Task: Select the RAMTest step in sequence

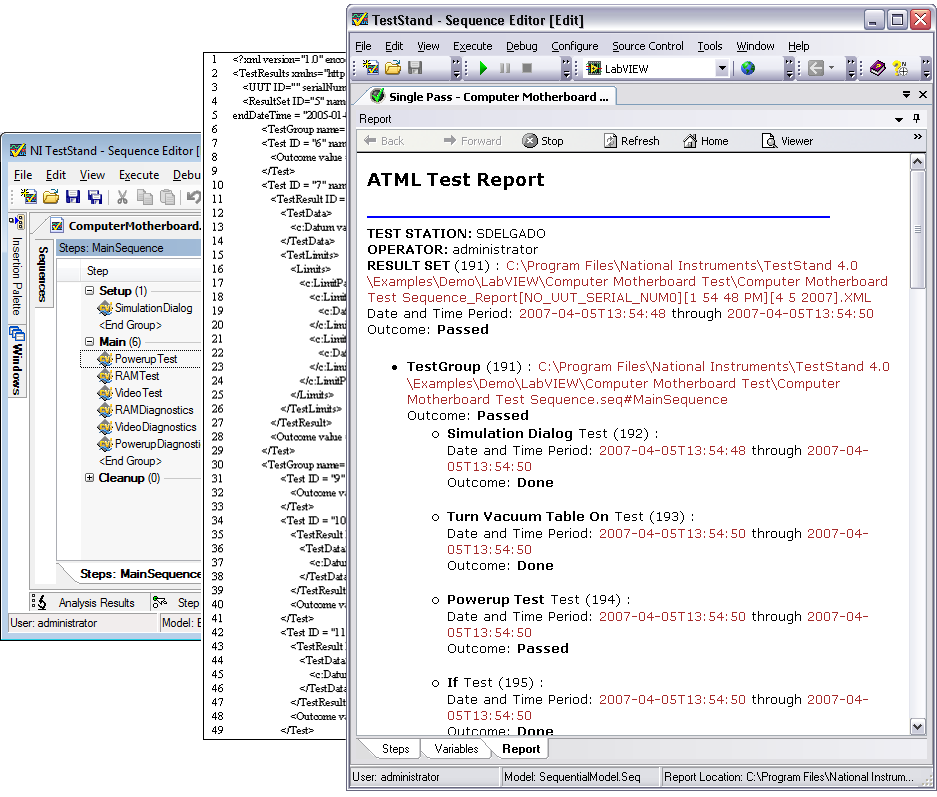Action: pyautogui.click(x=137, y=376)
